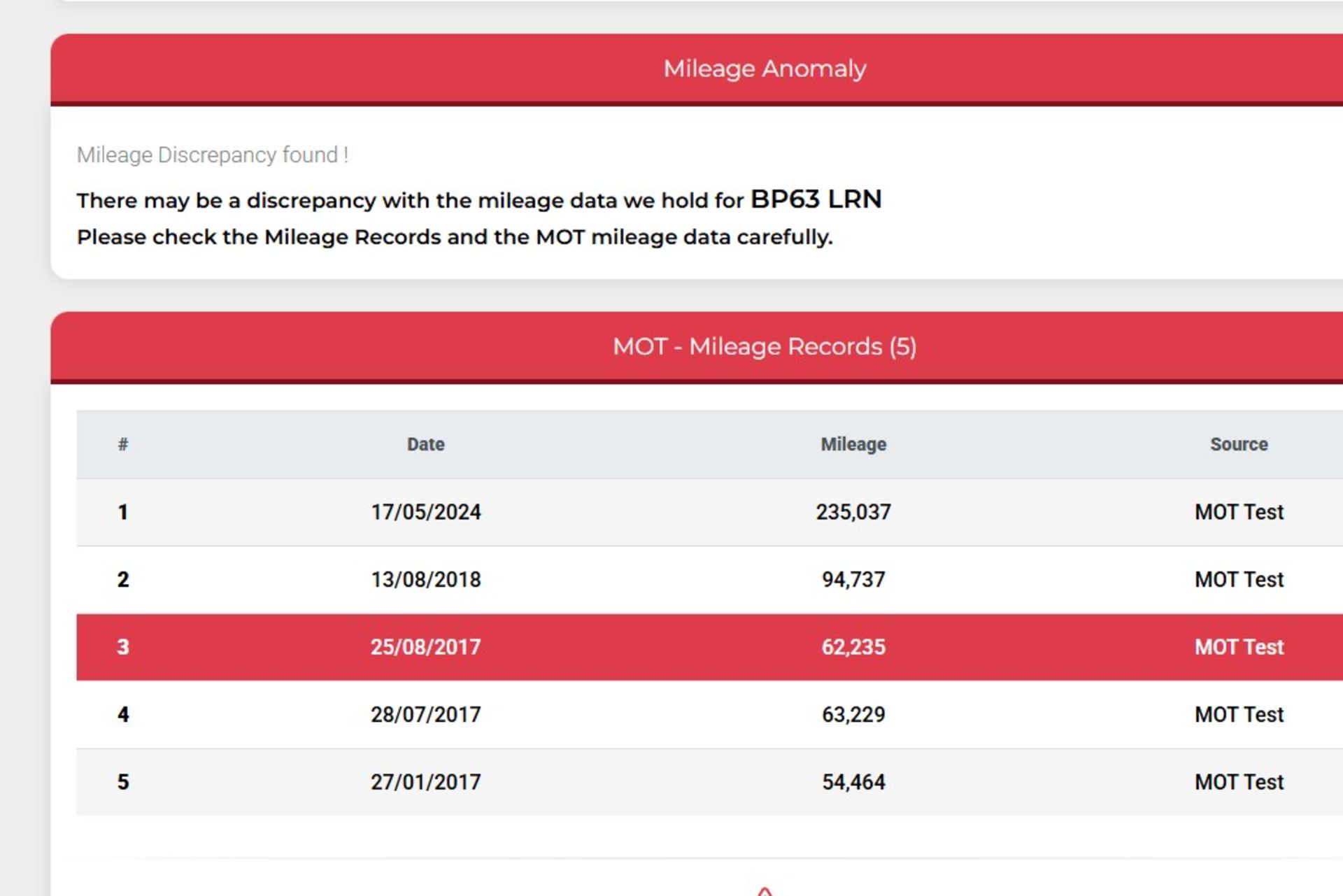
Task: Click the Date column header
Action: point(425,444)
